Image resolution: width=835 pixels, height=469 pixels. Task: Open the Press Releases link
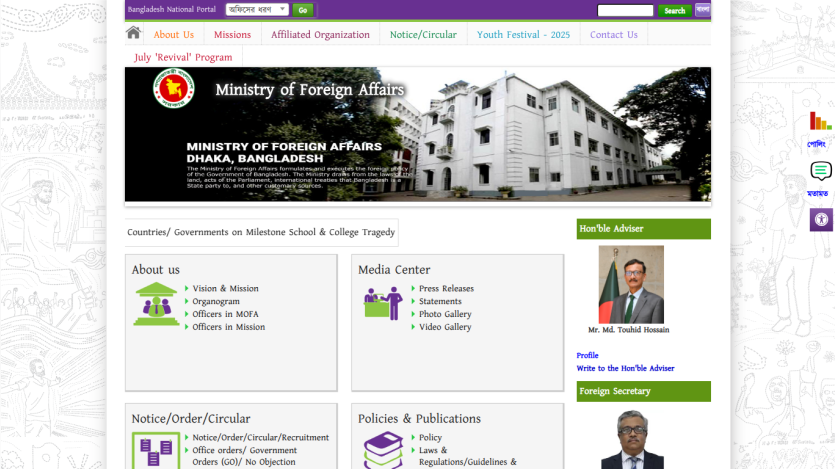pyautogui.click(x=446, y=289)
